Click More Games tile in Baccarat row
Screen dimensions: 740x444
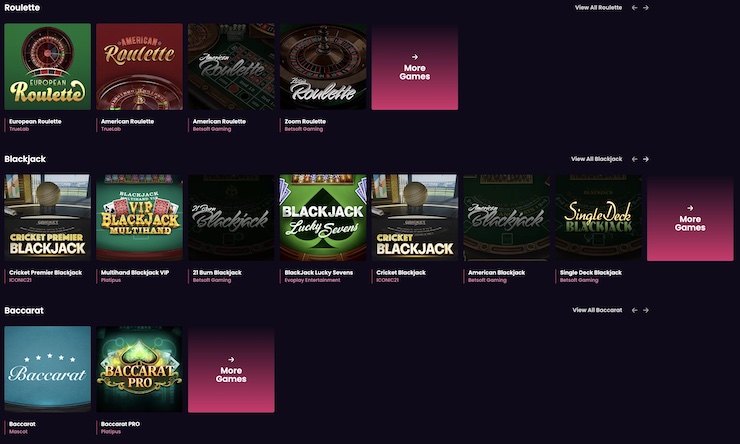tap(231, 369)
